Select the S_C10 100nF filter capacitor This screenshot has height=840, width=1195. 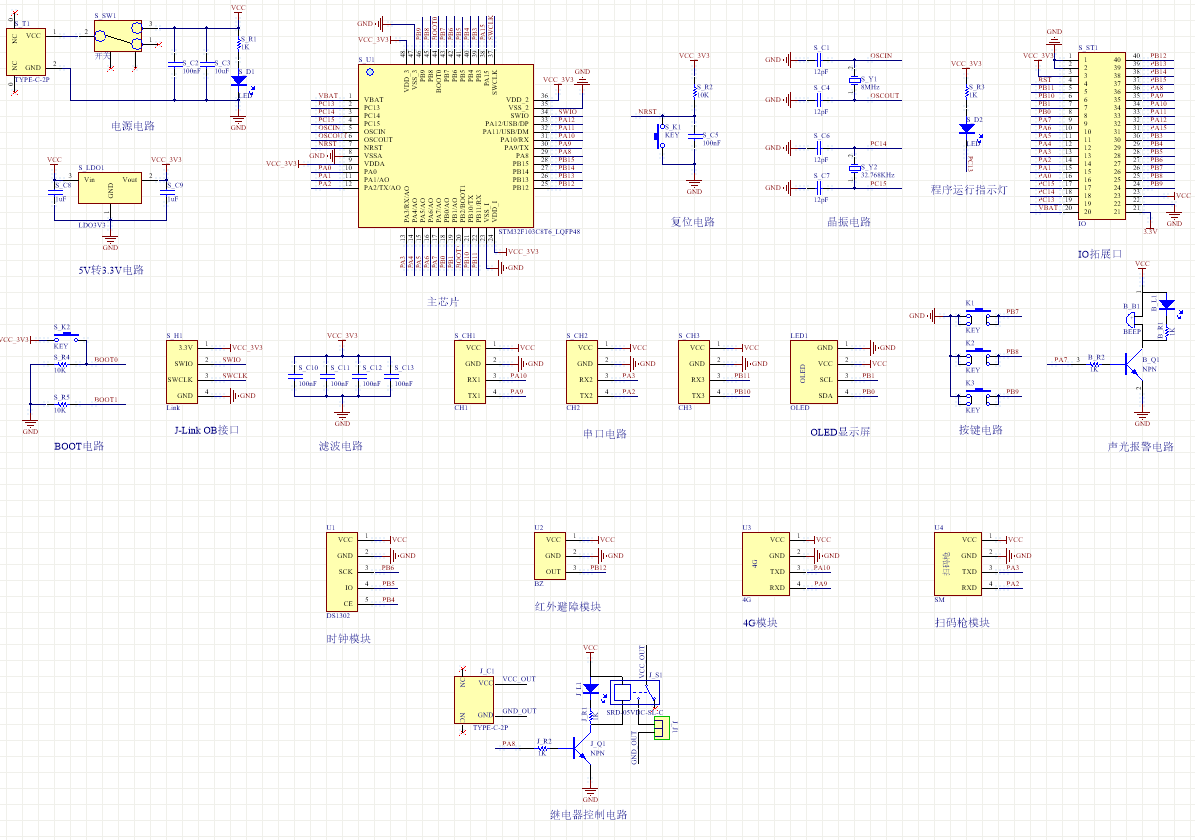click(x=294, y=376)
